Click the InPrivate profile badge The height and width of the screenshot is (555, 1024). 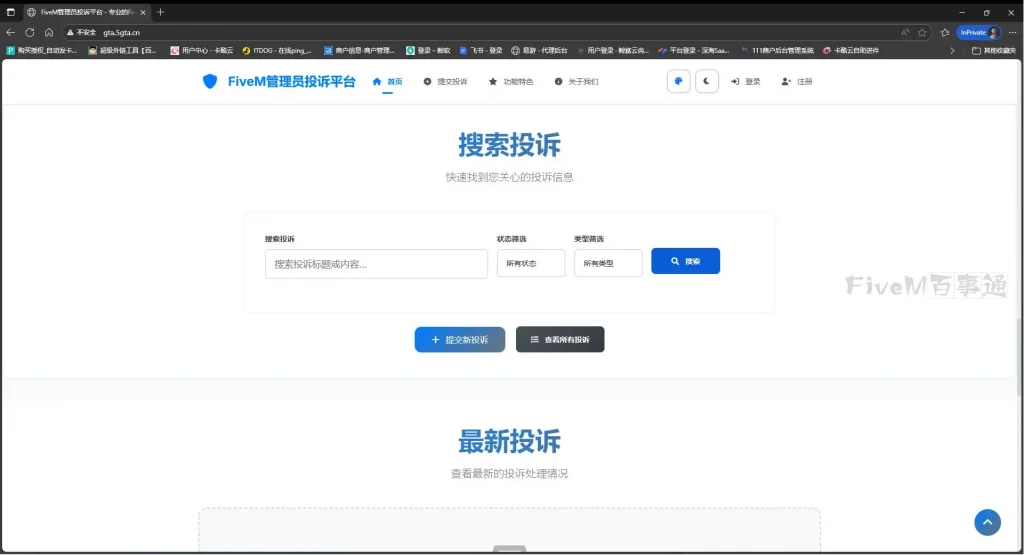click(x=978, y=33)
